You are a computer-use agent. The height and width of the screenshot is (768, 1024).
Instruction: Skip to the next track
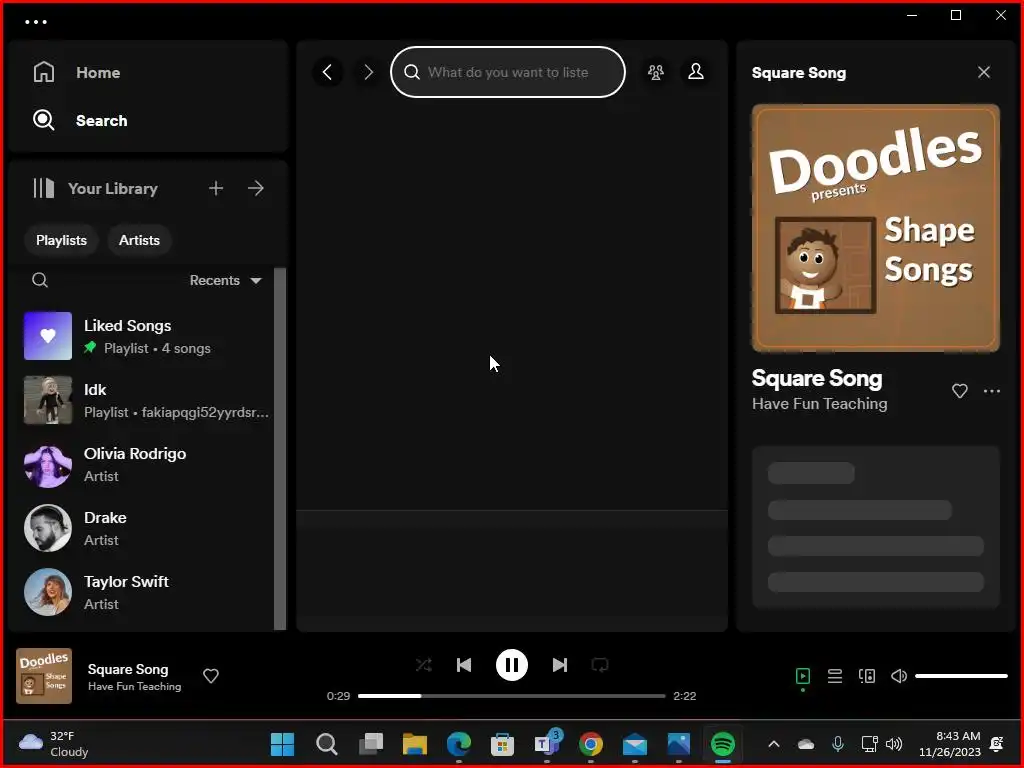pyautogui.click(x=560, y=665)
